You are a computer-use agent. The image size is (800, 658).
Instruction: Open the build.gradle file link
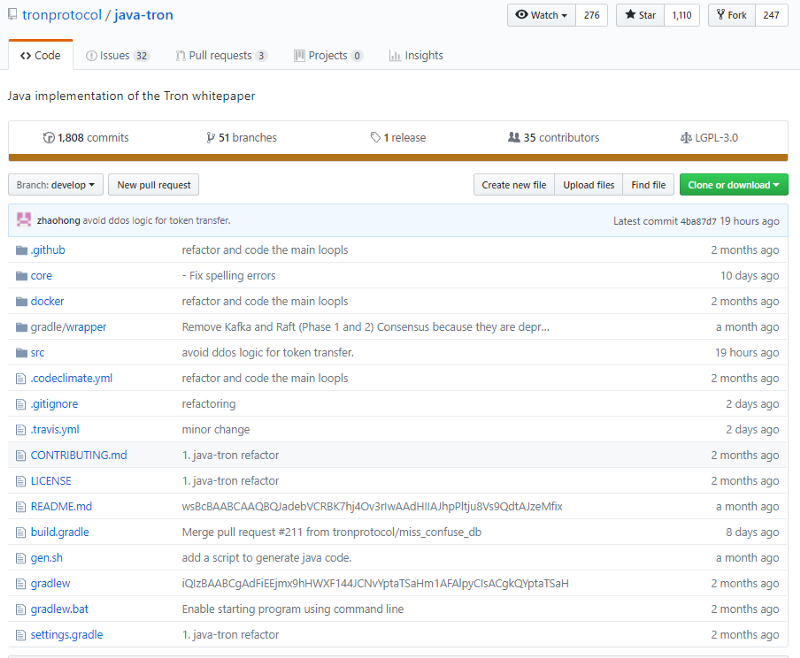click(x=60, y=532)
